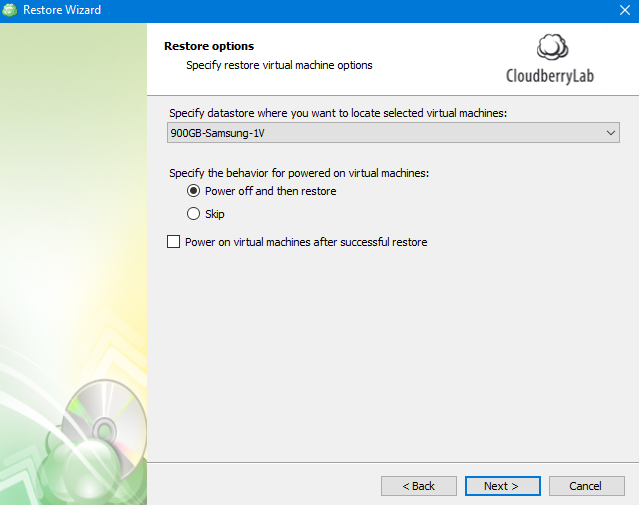Click the Restore Wizard title bar app icon
639x505 pixels.
[10, 10]
